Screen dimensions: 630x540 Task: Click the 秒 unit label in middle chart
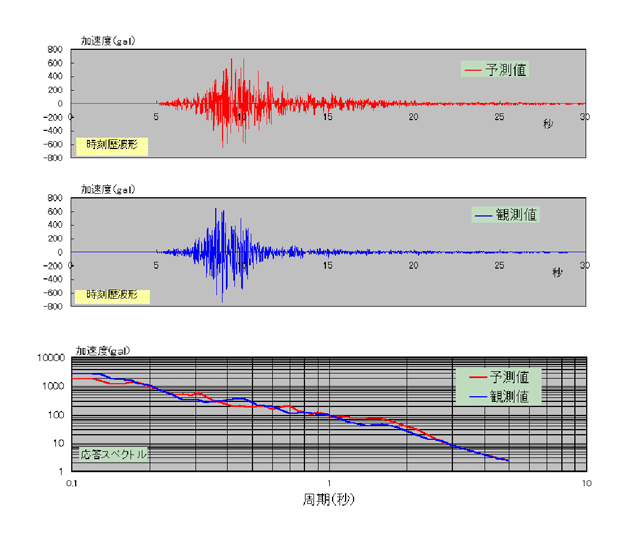[557, 272]
